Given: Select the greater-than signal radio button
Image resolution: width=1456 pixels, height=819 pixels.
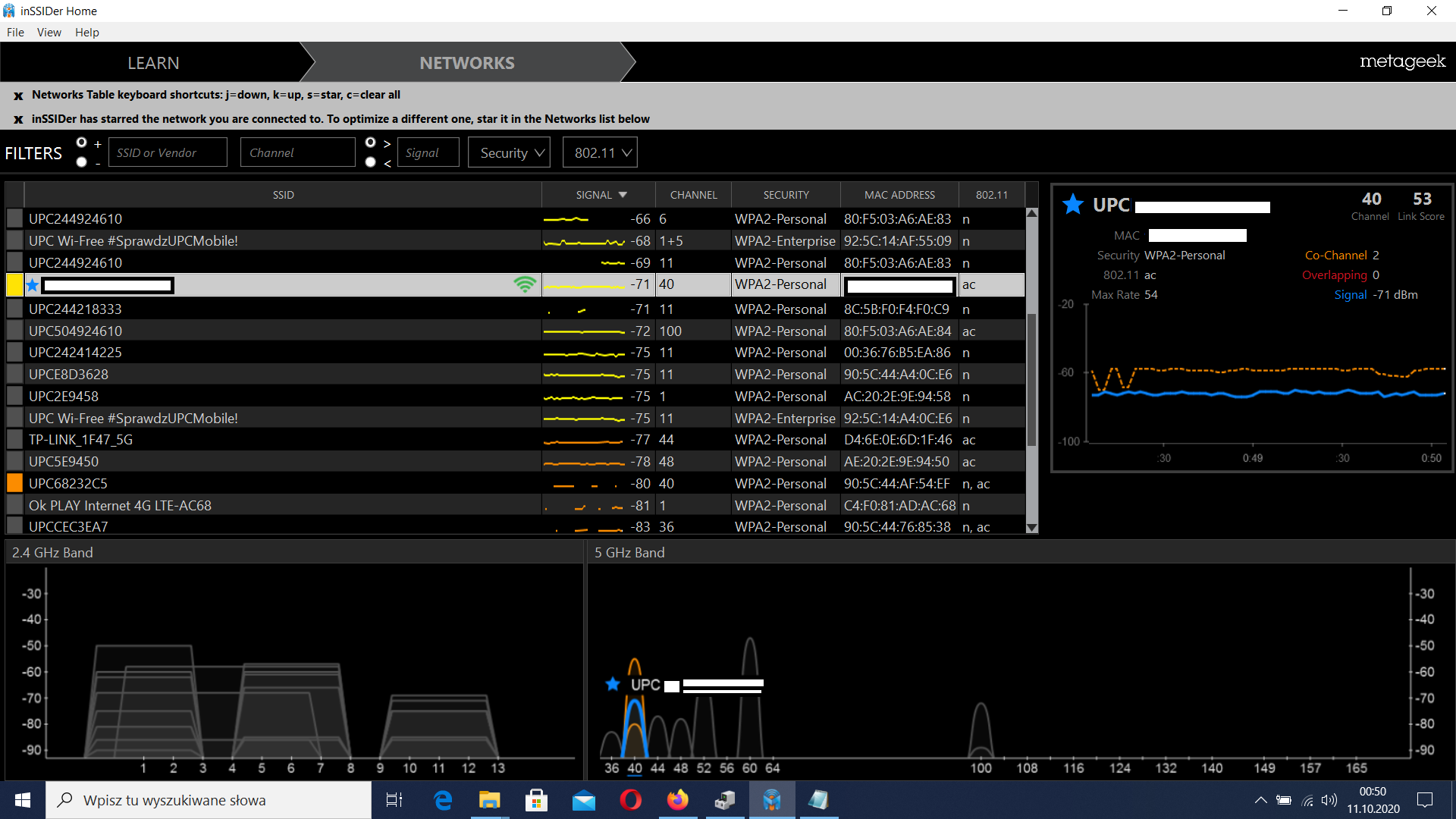Looking at the screenshot, I should [371, 143].
